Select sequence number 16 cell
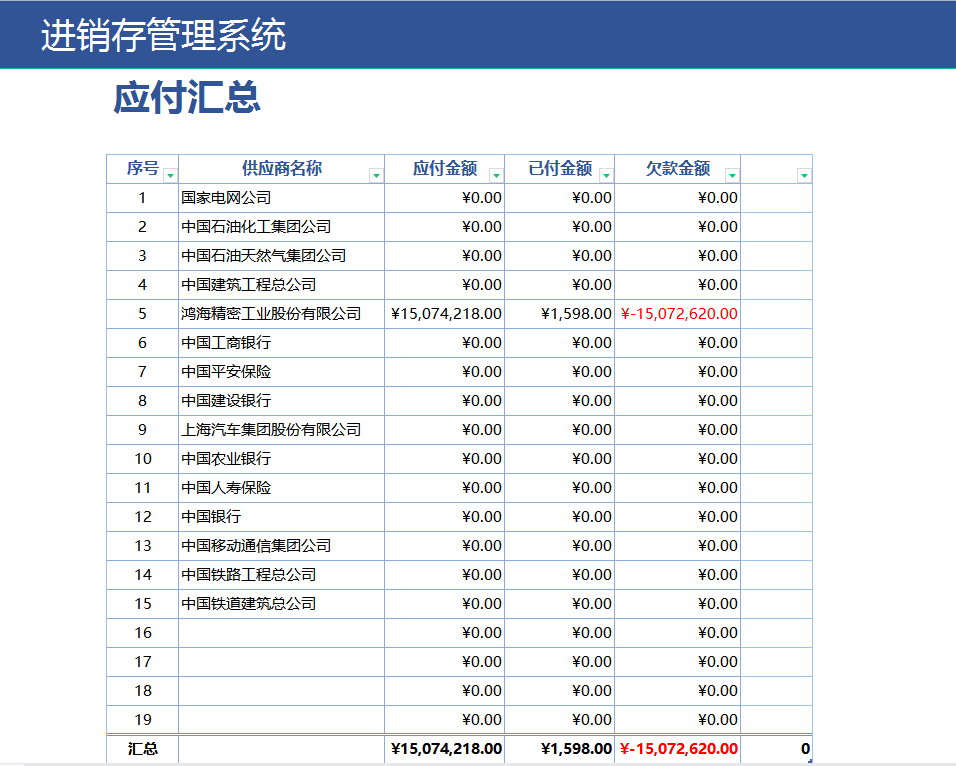The width and height of the screenshot is (956, 766). tap(143, 632)
